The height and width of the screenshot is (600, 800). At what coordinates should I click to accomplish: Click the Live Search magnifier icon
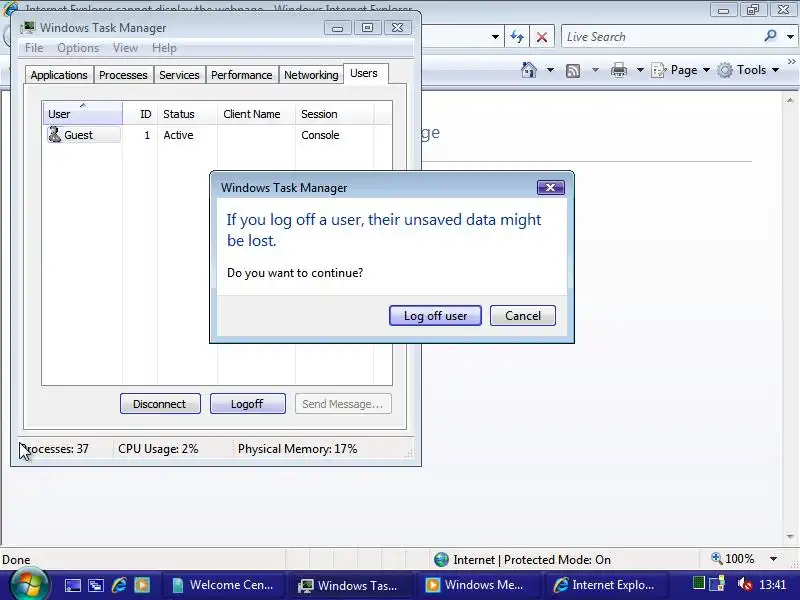[x=770, y=36]
